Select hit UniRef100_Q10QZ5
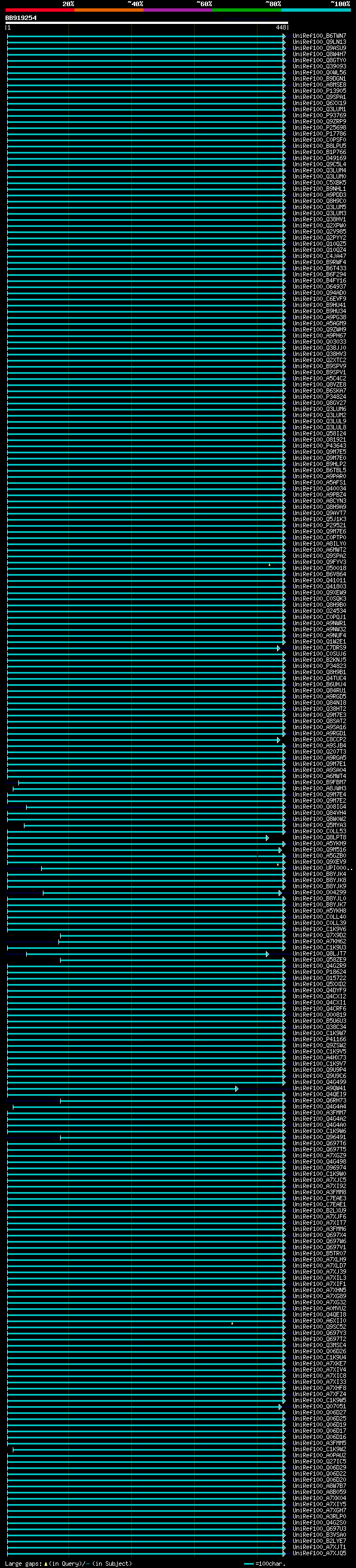The width and height of the screenshot is (356, 1568). click(x=319, y=244)
